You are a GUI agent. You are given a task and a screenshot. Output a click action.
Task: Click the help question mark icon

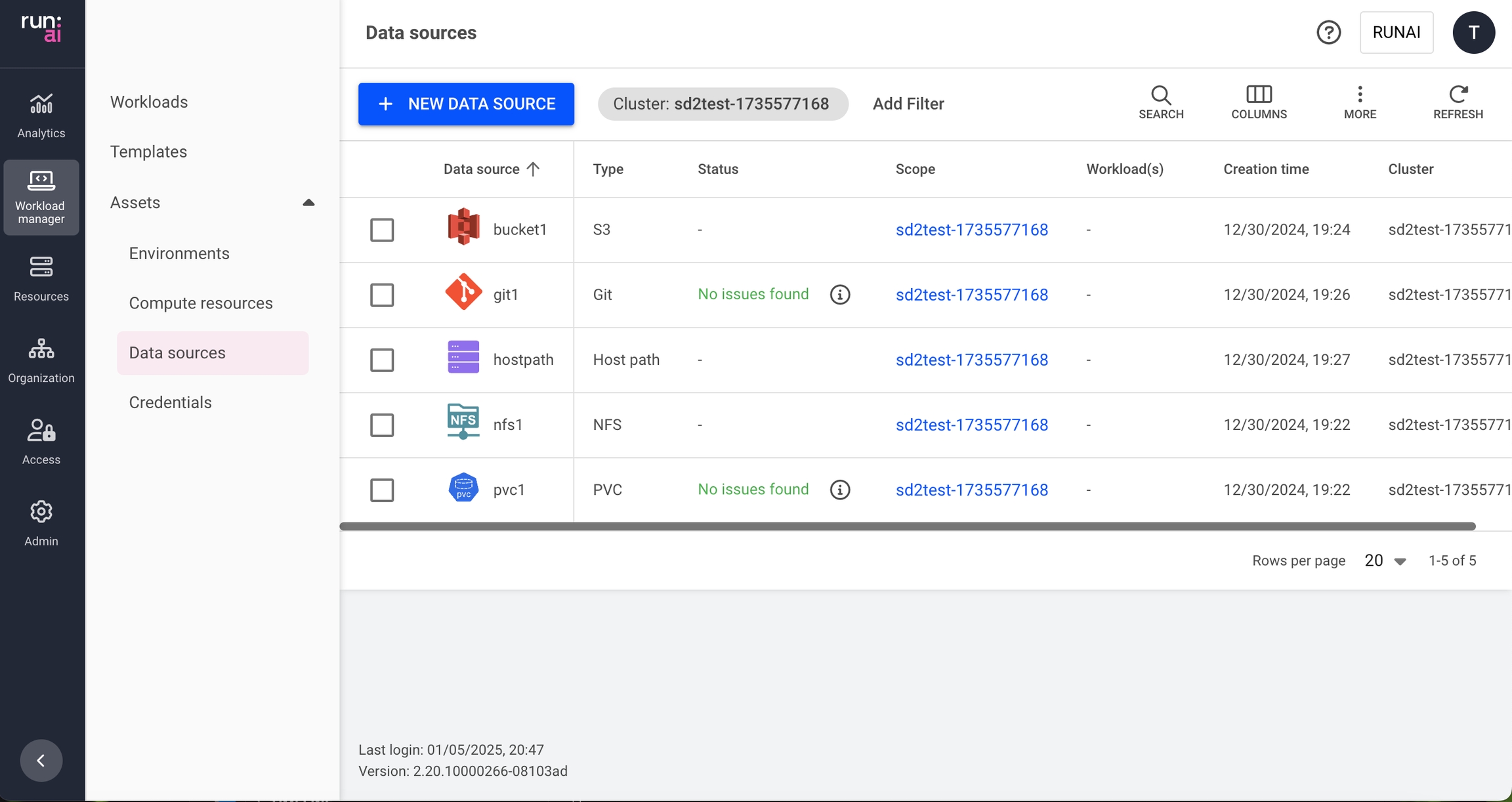1328,32
